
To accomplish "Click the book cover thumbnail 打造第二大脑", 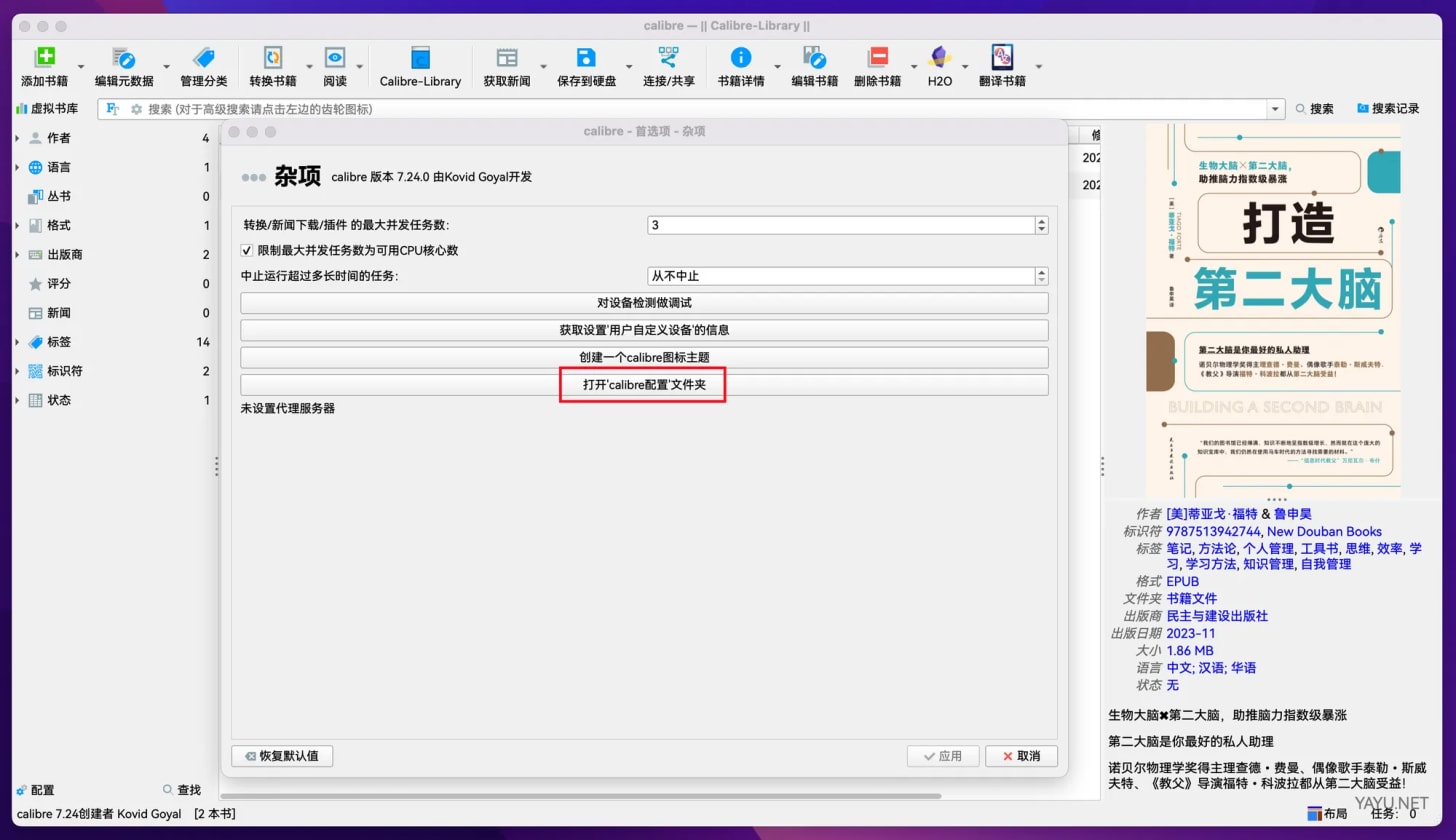I will tap(1273, 309).
